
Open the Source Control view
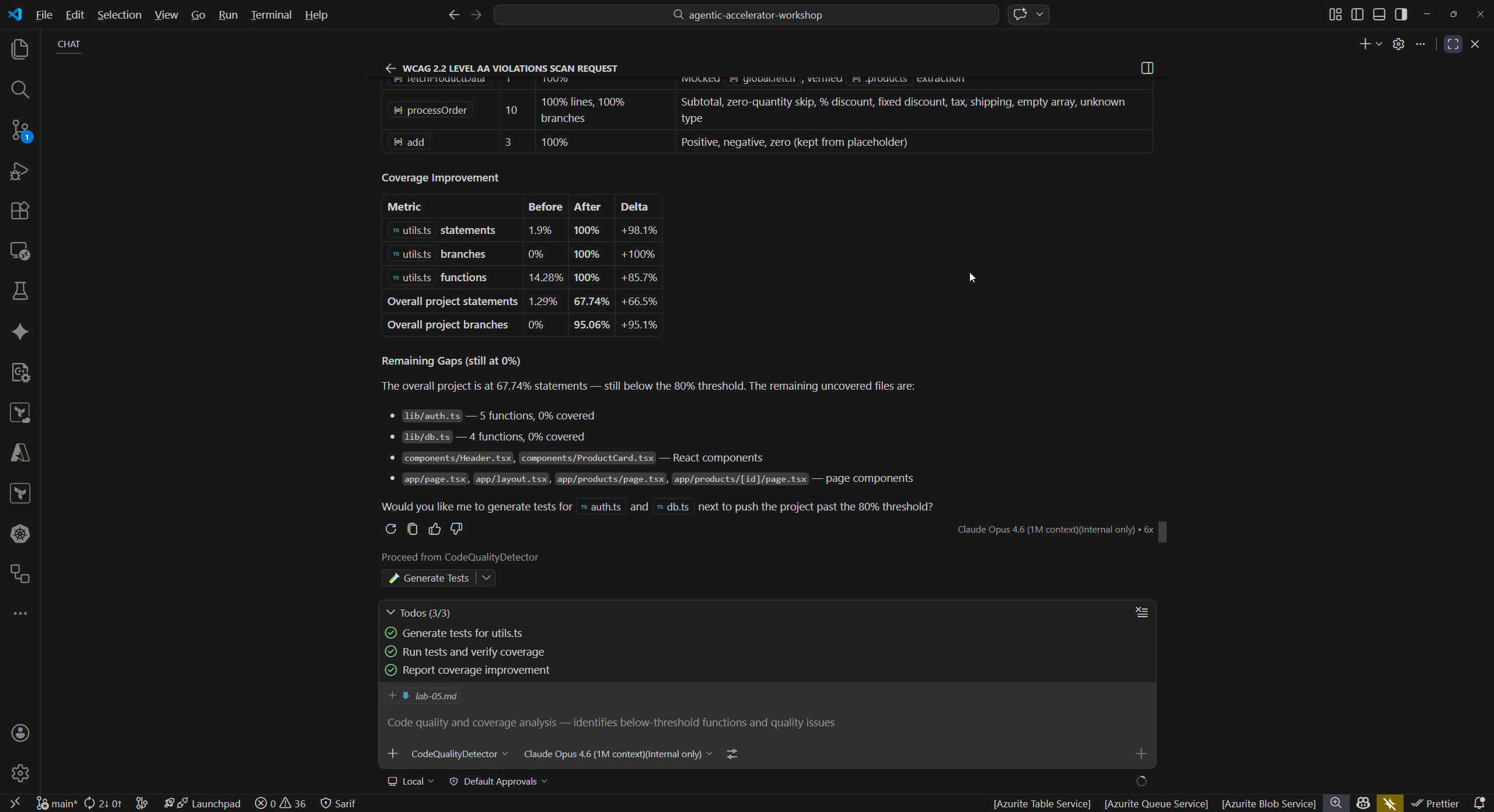coord(20,129)
